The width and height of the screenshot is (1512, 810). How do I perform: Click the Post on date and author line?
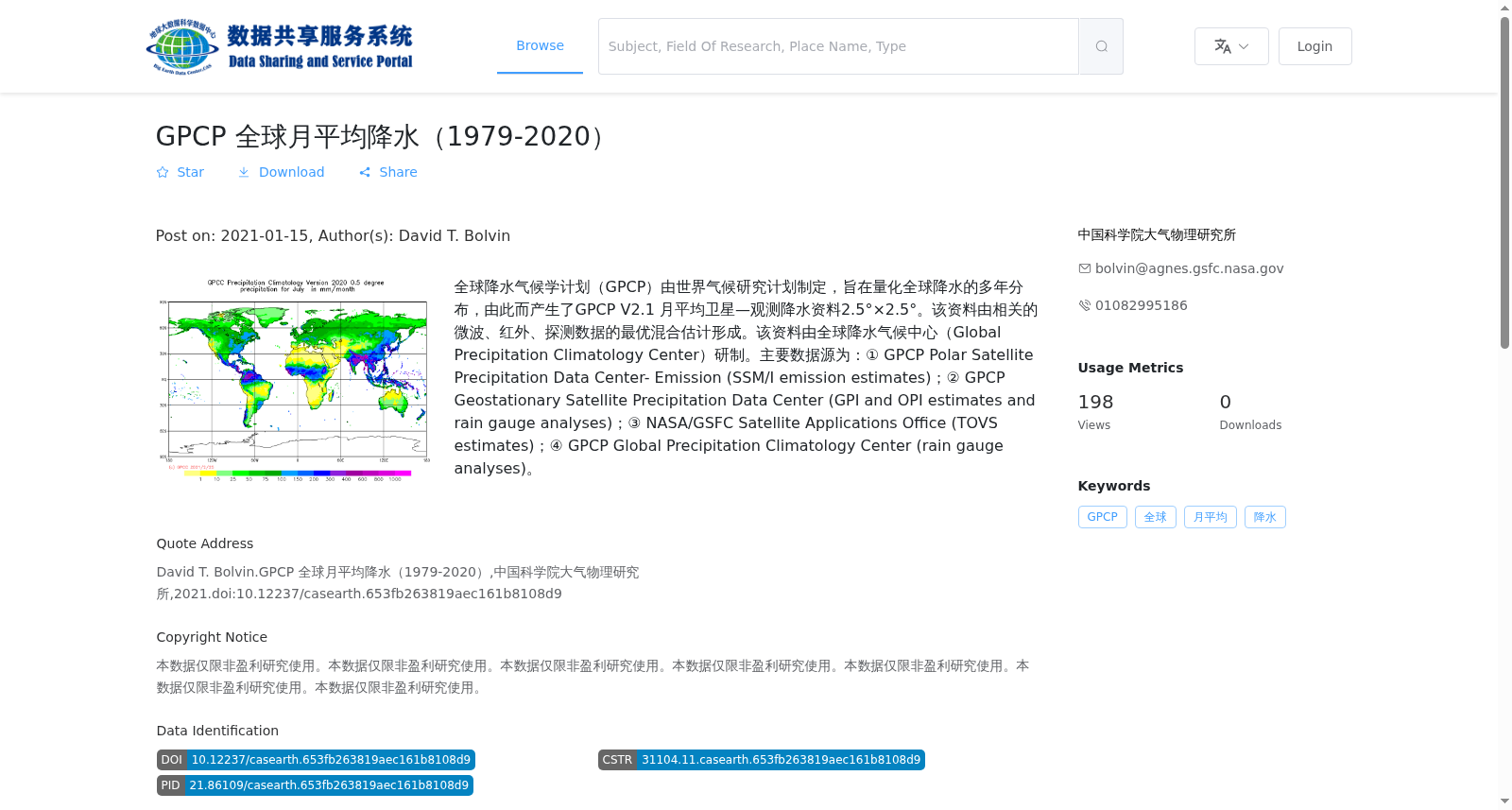[x=333, y=235]
